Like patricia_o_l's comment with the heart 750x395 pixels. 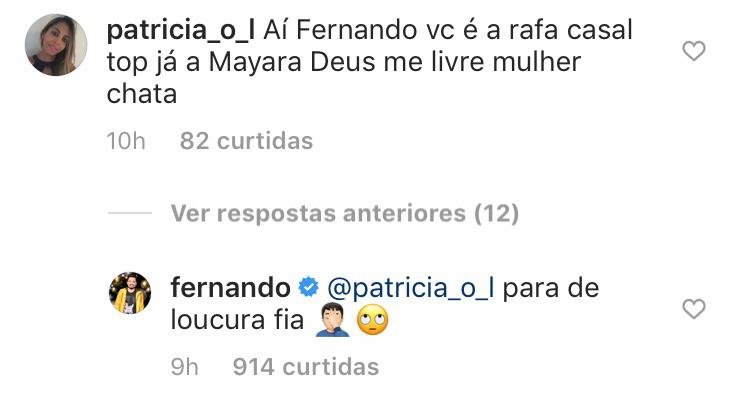(694, 51)
